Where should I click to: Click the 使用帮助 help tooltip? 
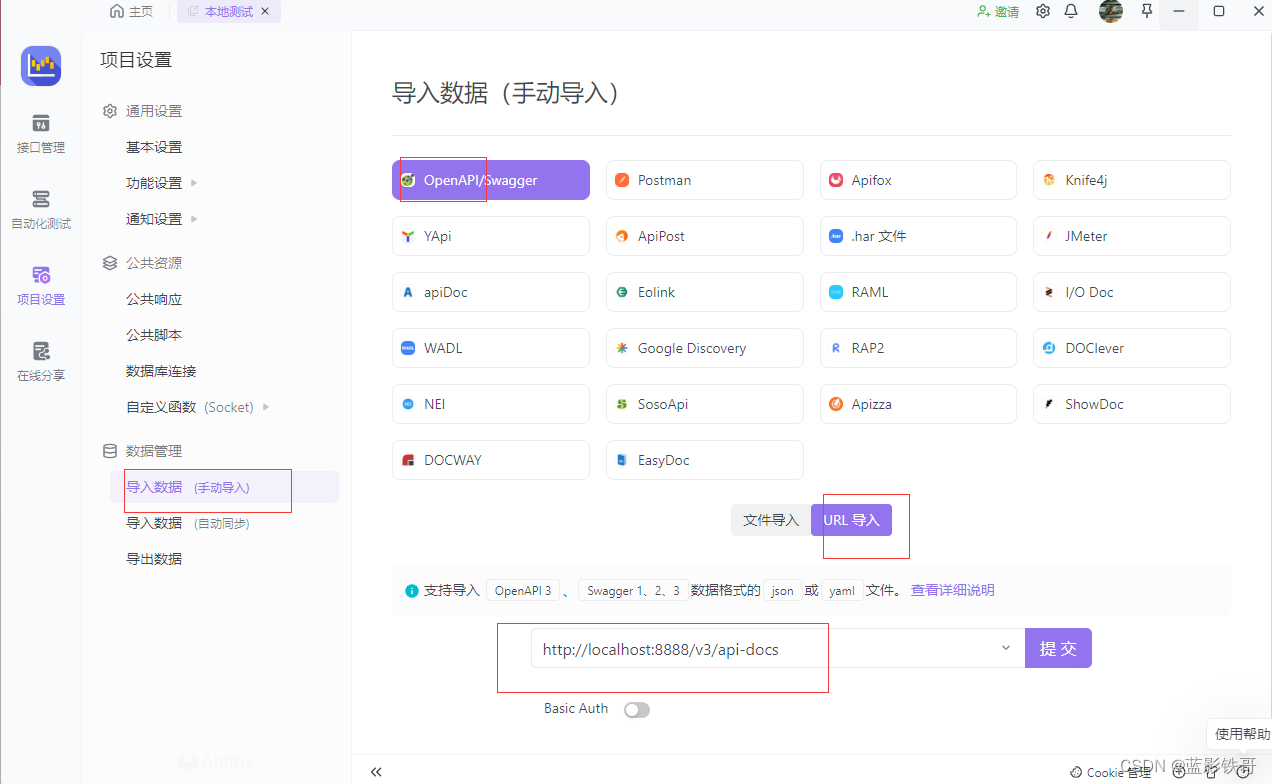[1242, 734]
